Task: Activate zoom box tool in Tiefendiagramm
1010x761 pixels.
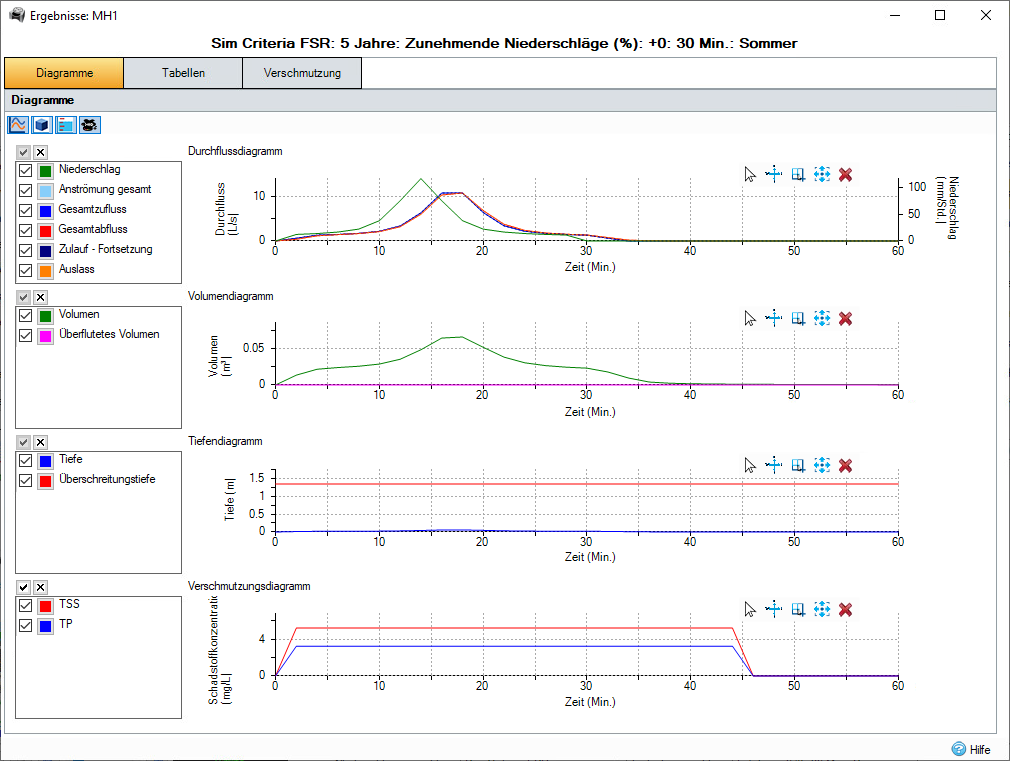Action: 798,465
